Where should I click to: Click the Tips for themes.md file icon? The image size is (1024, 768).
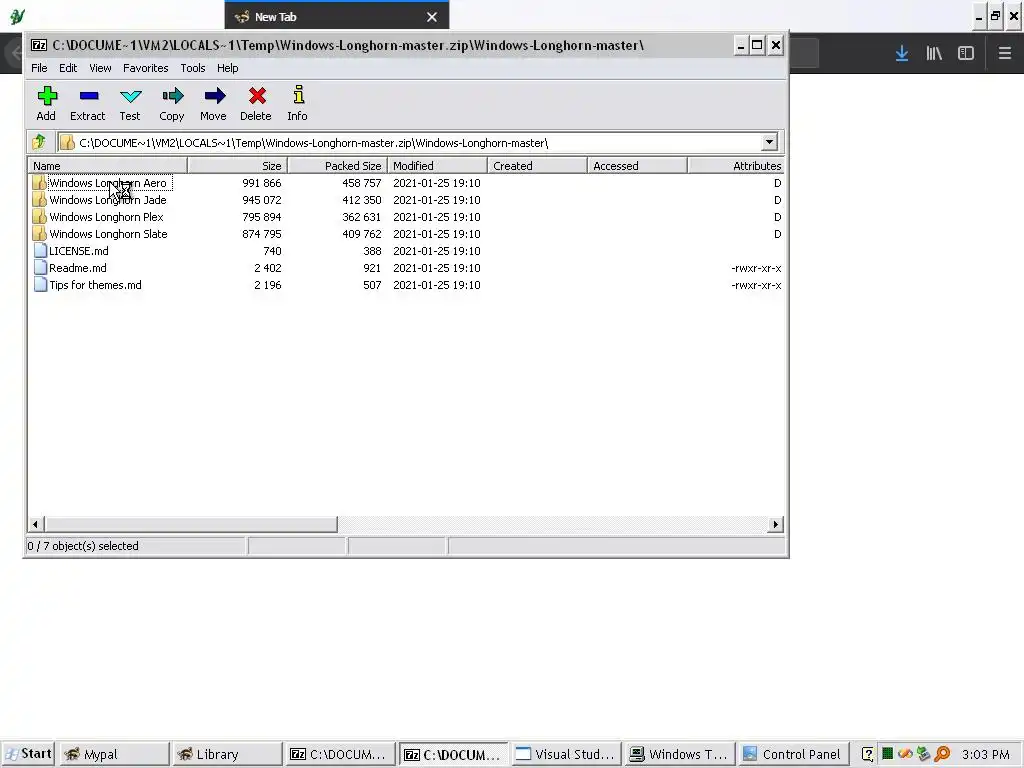pos(40,285)
